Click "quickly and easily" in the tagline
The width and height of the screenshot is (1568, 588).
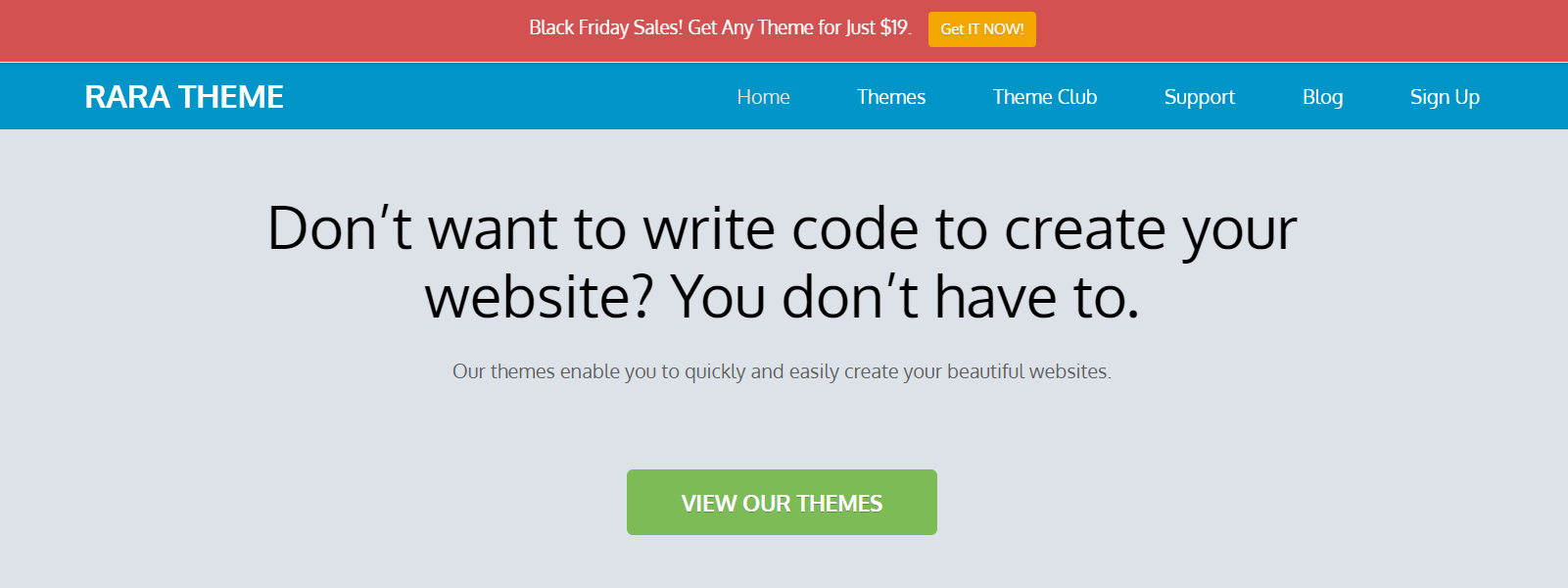pos(747,372)
